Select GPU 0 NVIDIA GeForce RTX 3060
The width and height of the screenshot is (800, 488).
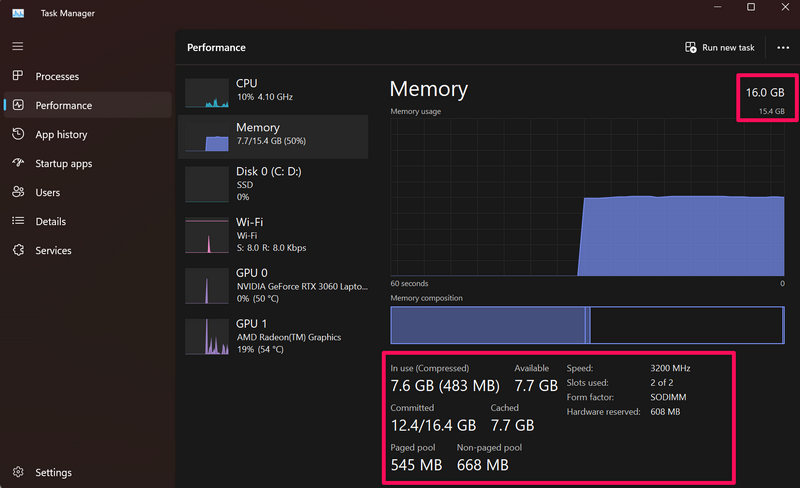click(273, 284)
